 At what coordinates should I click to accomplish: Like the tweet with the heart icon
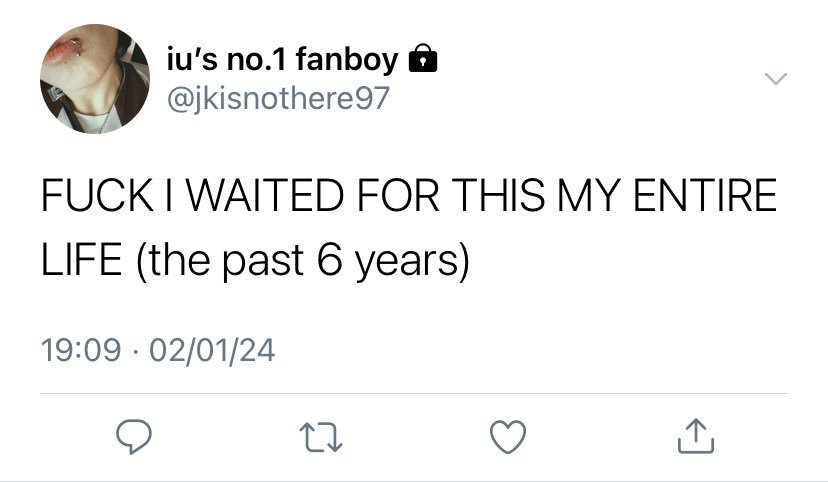click(x=509, y=436)
